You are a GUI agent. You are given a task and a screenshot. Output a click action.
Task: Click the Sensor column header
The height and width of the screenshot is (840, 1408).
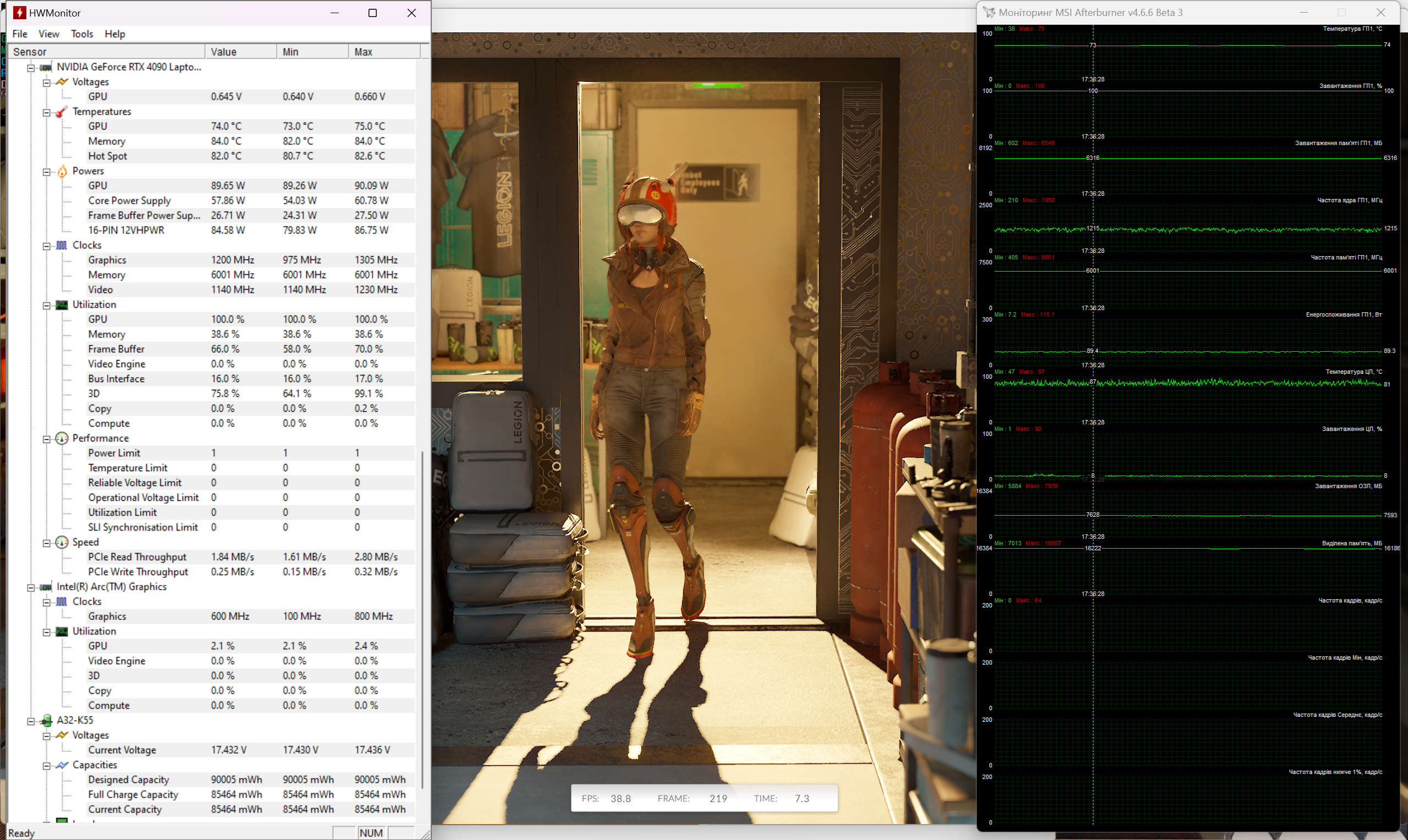[x=107, y=52]
